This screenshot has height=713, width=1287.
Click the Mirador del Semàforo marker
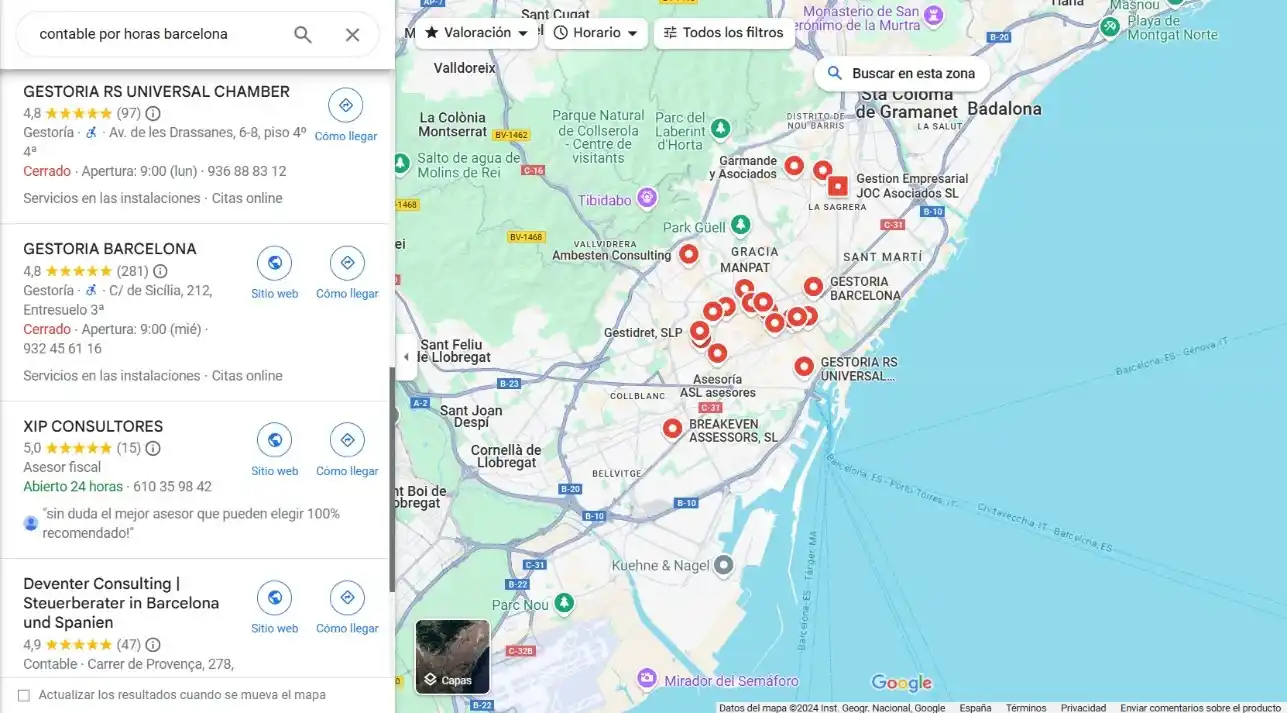click(x=647, y=680)
